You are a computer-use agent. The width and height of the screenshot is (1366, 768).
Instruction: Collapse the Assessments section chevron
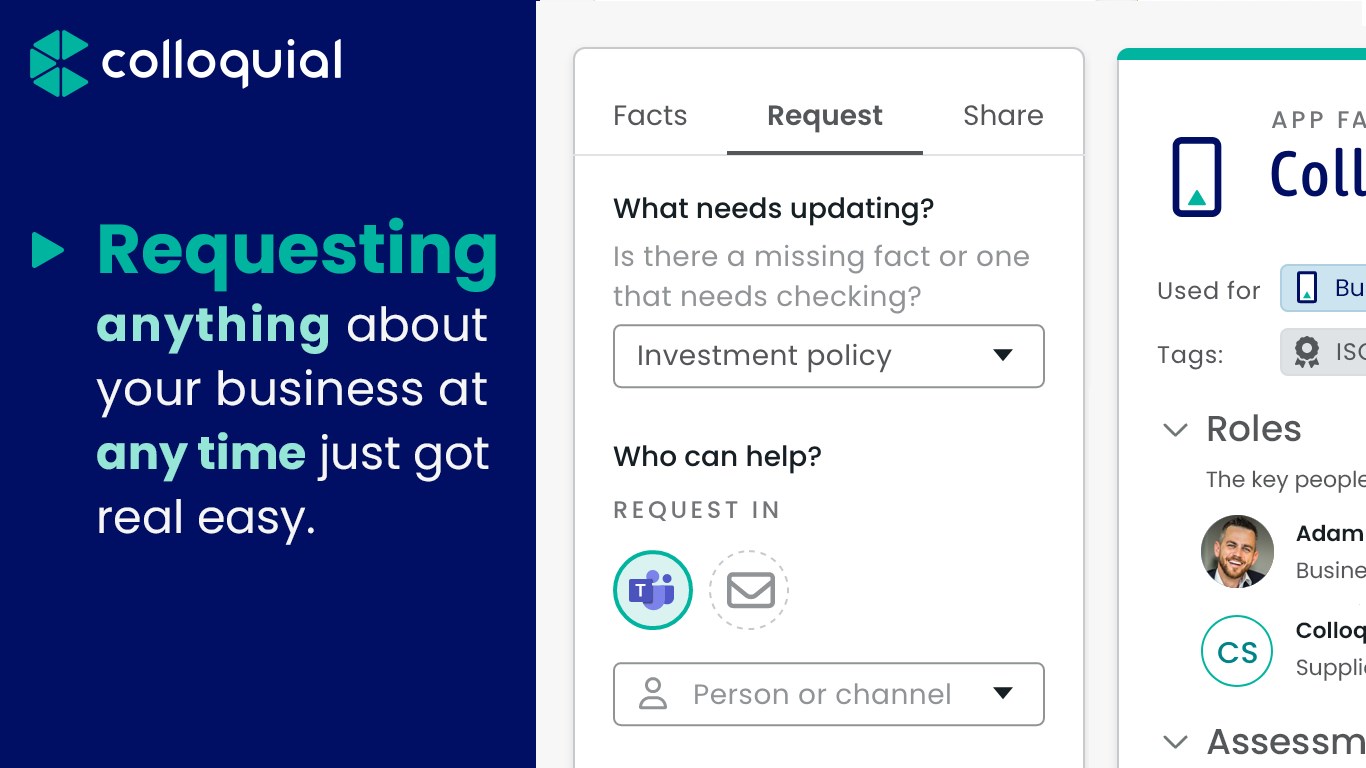pyautogui.click(x=1175, y=742)
